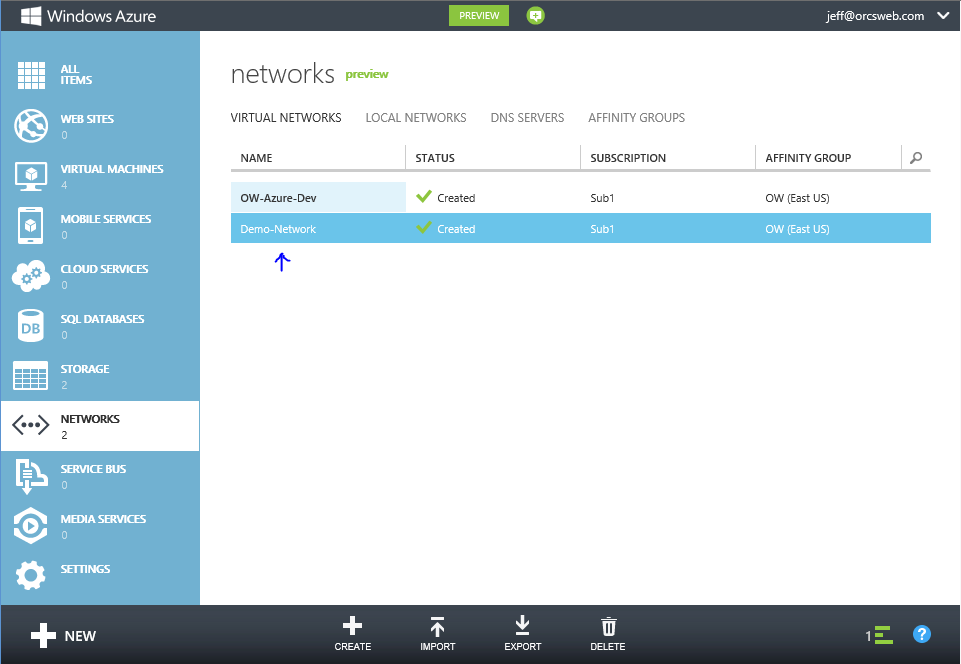The height and width of the screenshot is (664, 961).
Task: Go to MEDIA SERVICES in sidebar
Action: (x=104, y=519)
